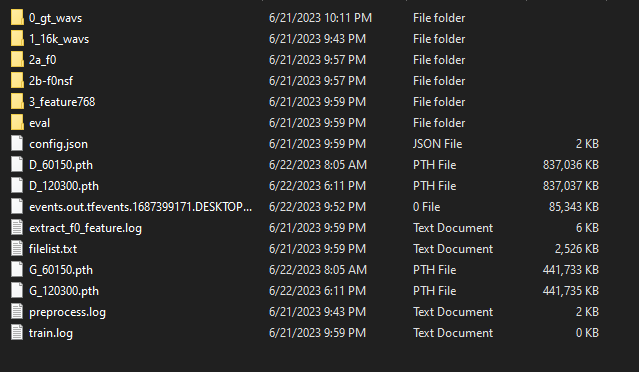Select the train.log document icon

pos(17,332)
